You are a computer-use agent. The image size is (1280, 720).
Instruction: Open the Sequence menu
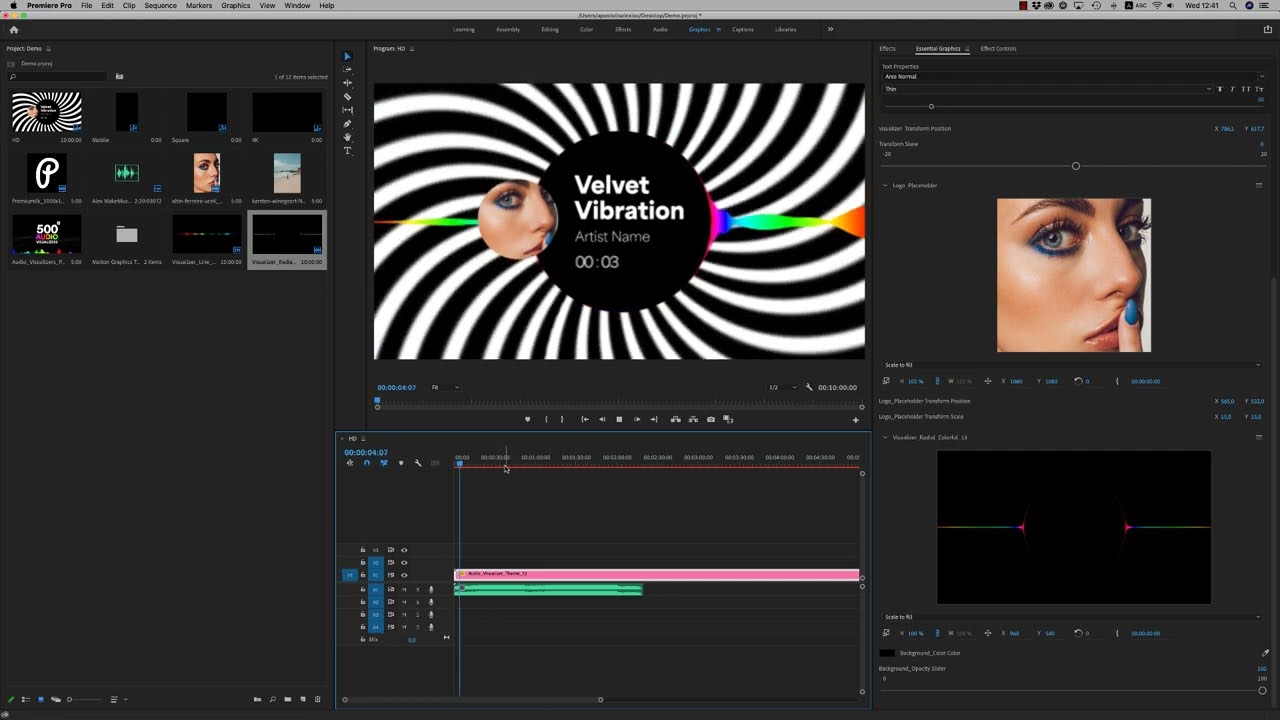[x=160, y=6]
